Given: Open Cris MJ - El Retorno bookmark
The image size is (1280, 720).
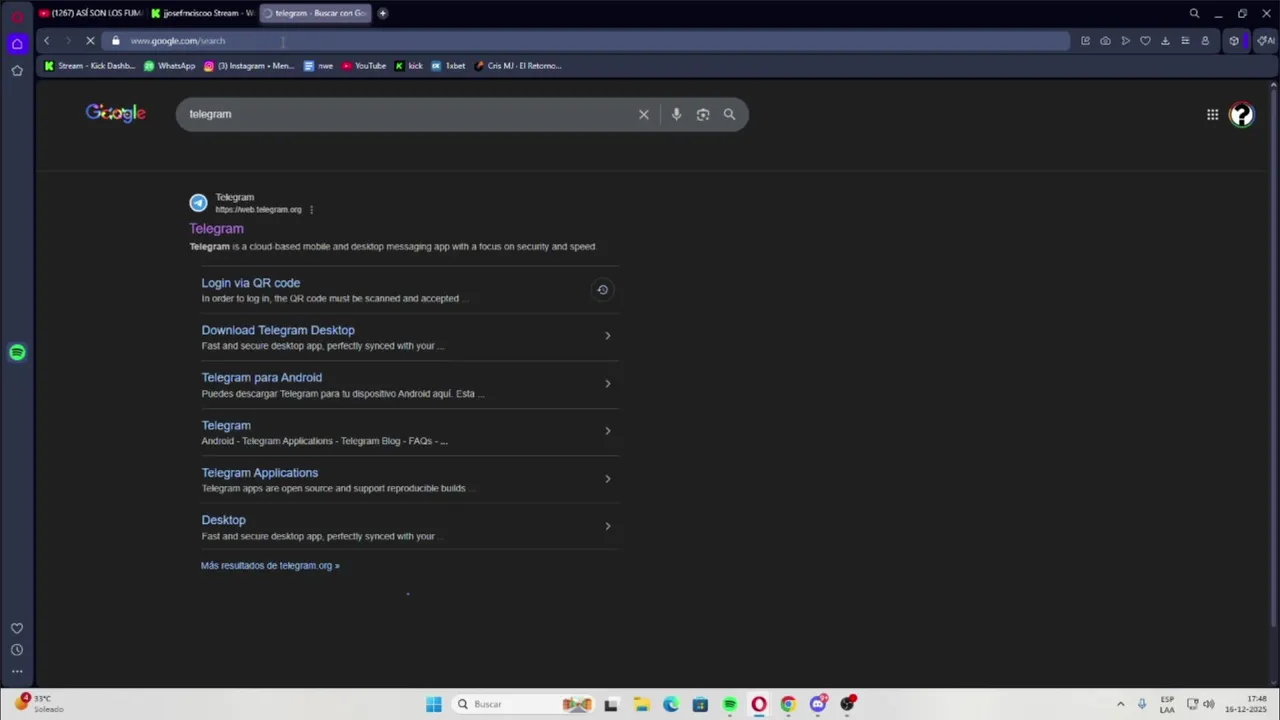Looking at the screenshot, I should (x=519, y=66).
